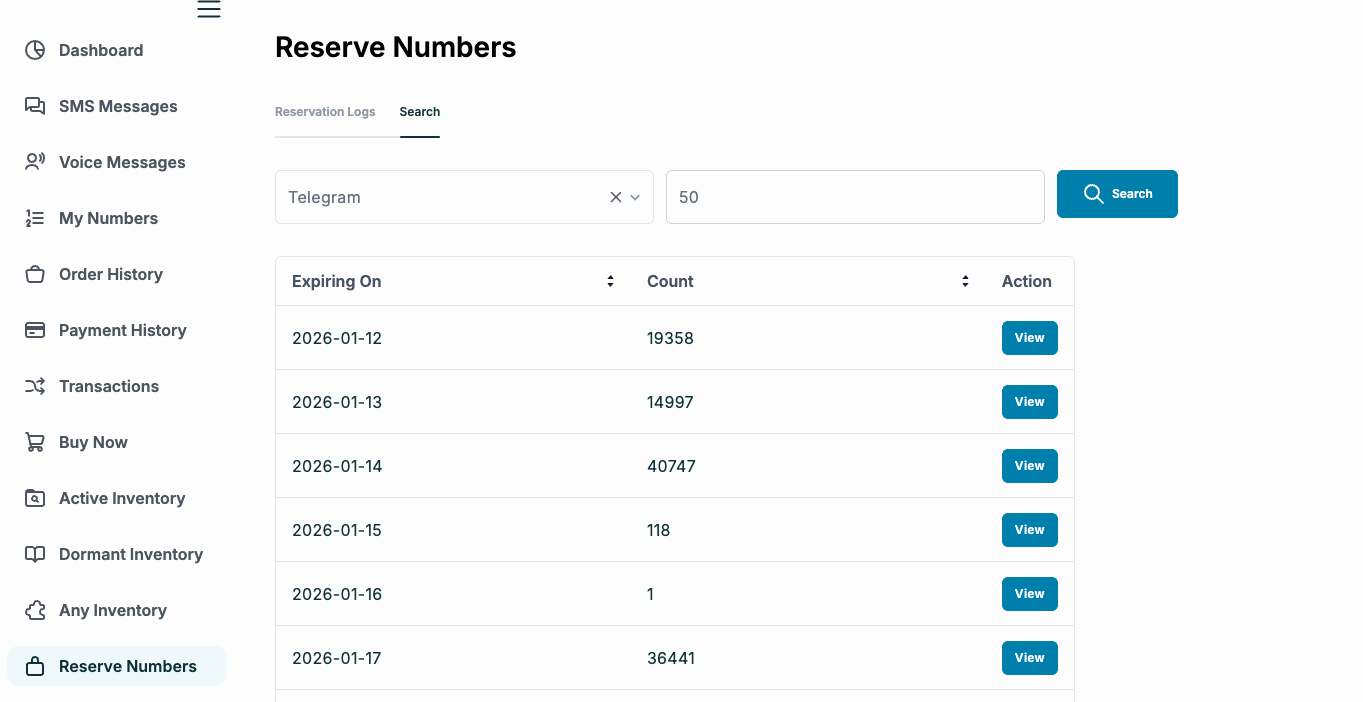Switch to Reservation Logs tab
Screen dimensions: 1363x702
pos(325,112)
